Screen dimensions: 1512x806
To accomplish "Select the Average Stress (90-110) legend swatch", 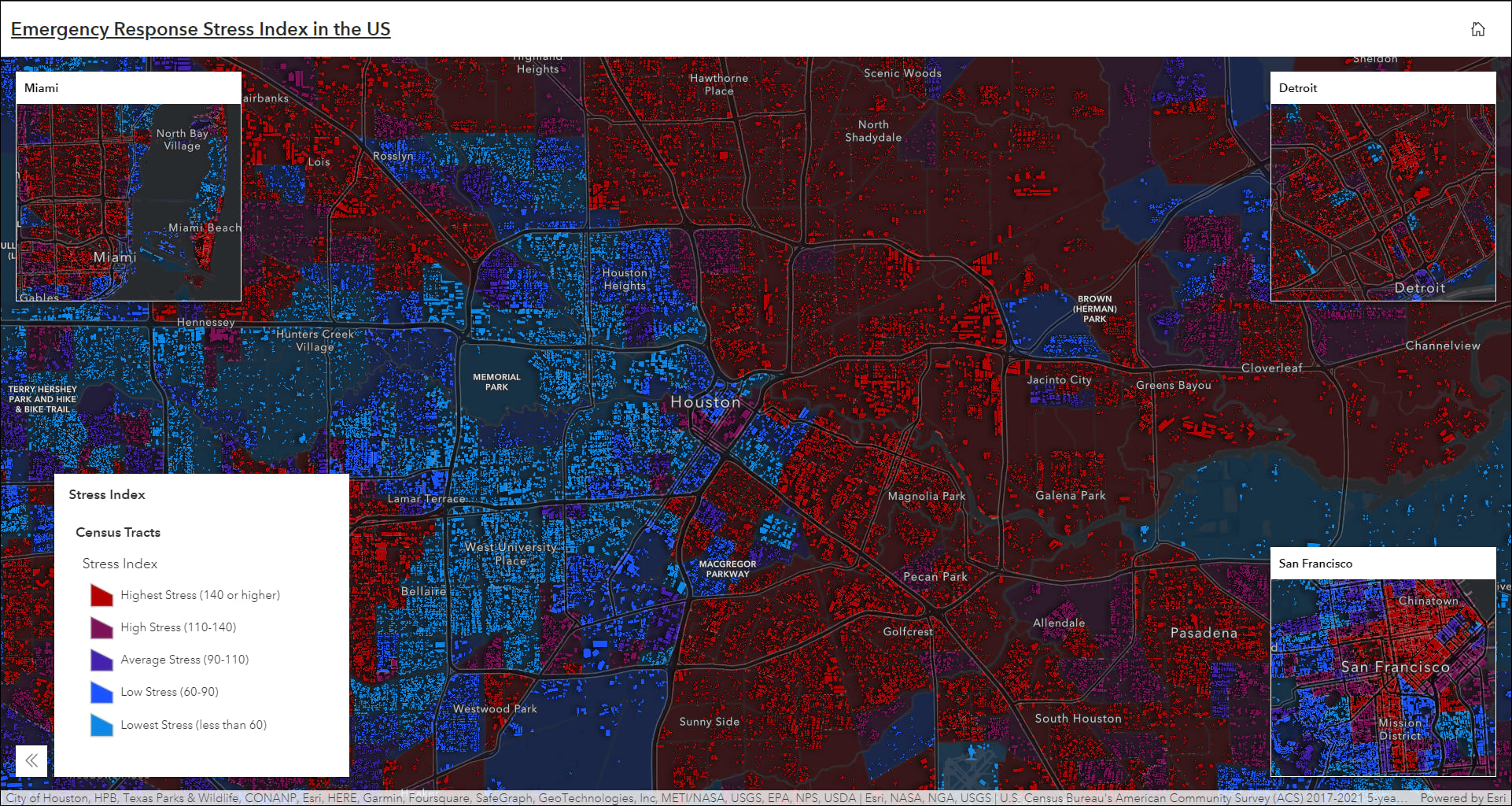I will [x=101, y=660].
